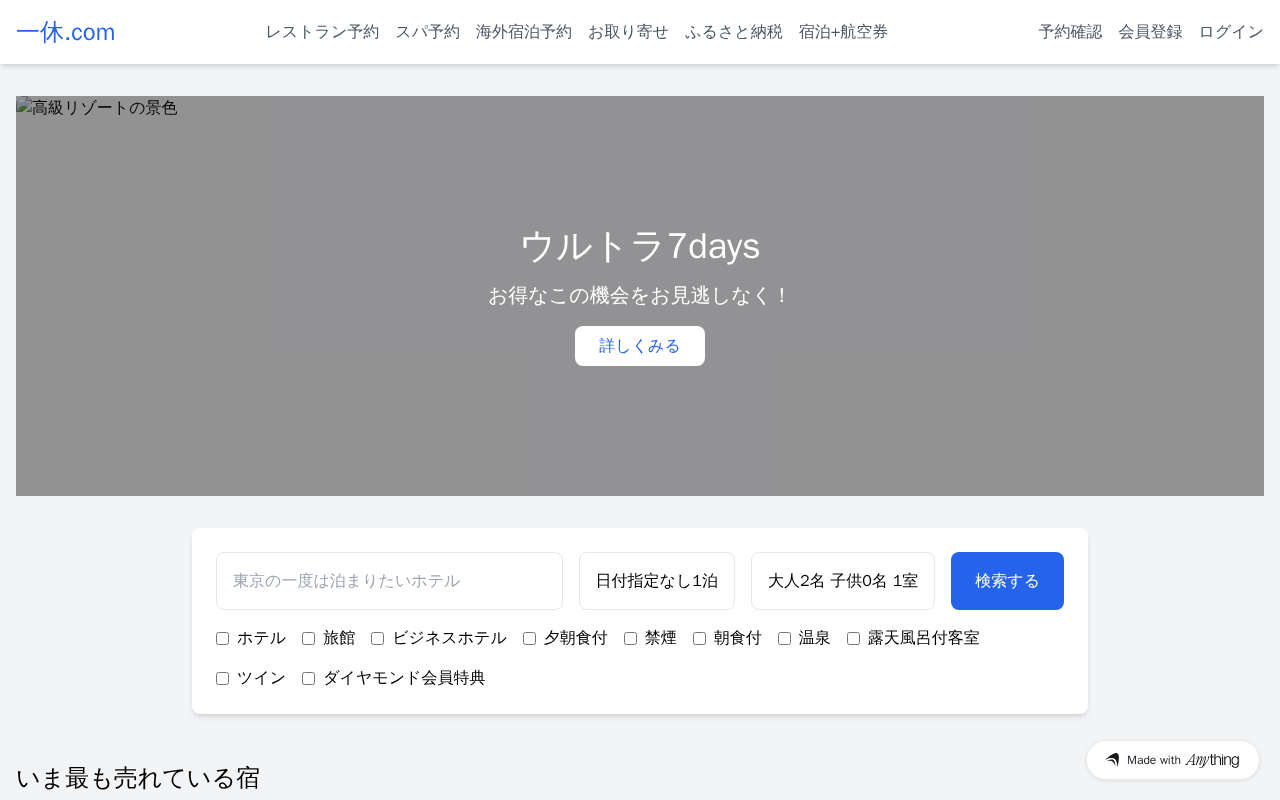The height and width of the screenshot is (800, 1280).
Task: Open 海外宿泊予約 navigation link
Action: 524,32
